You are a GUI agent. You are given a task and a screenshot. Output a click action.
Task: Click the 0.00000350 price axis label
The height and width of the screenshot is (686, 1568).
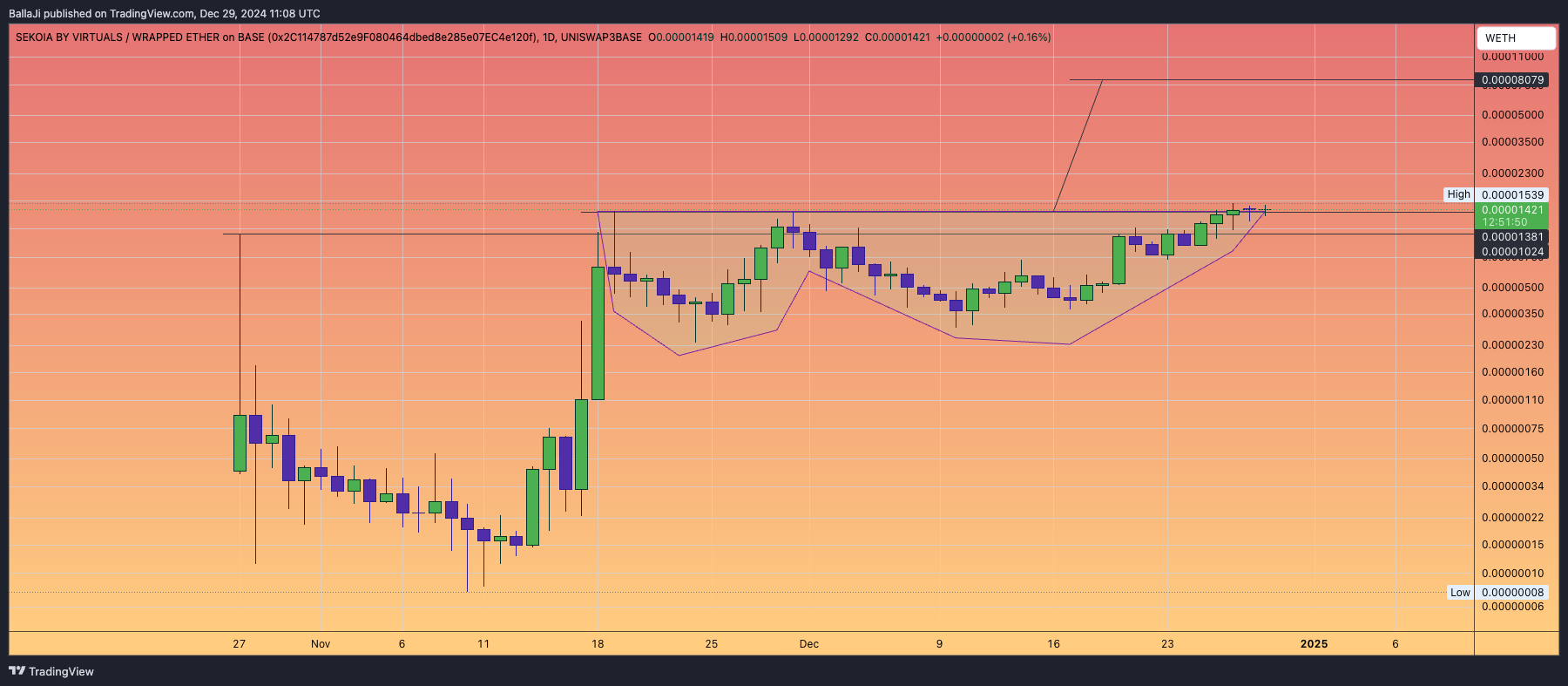(x=1513, y=314)
